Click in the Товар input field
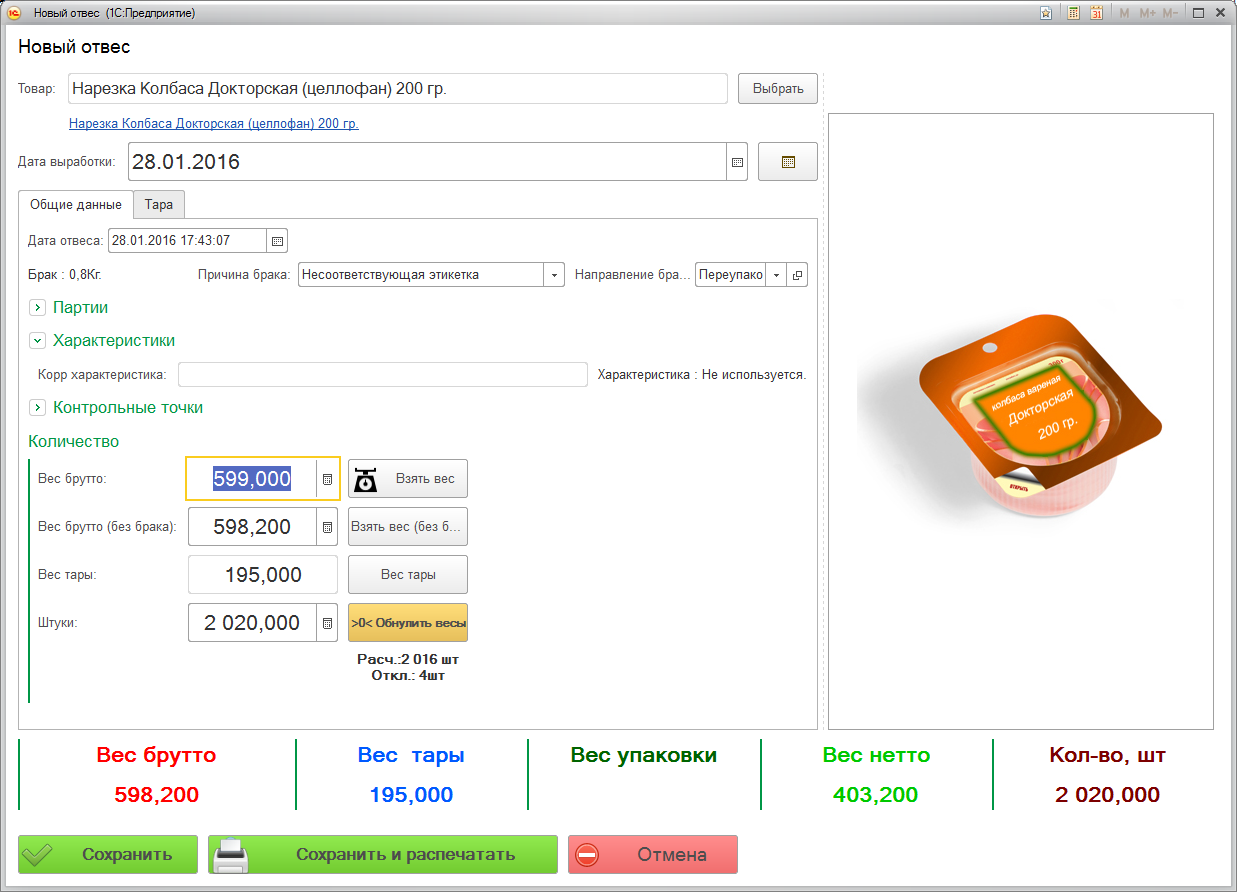The height and width of the screenshot is (892, 1237). (398, 88)
